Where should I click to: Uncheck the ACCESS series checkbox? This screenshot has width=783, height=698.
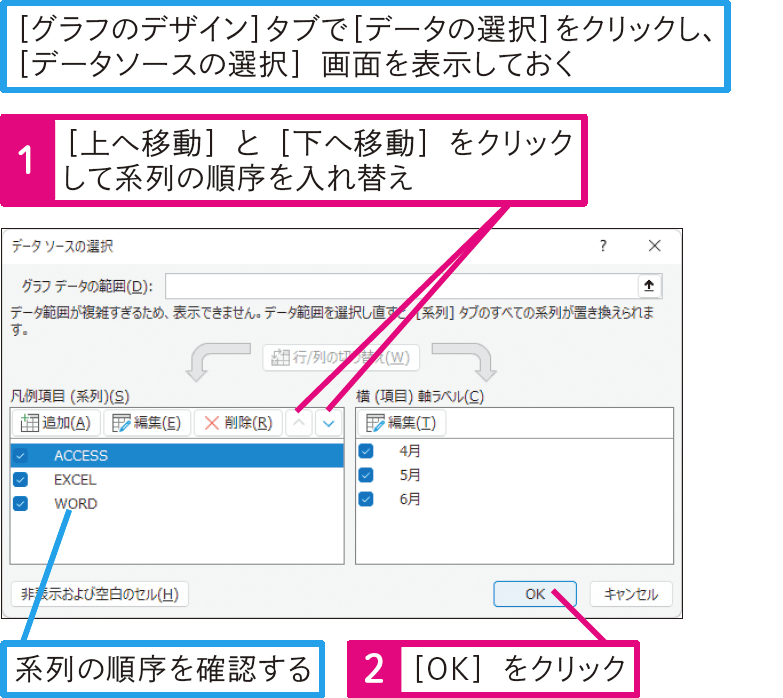[x=21, y=455]
